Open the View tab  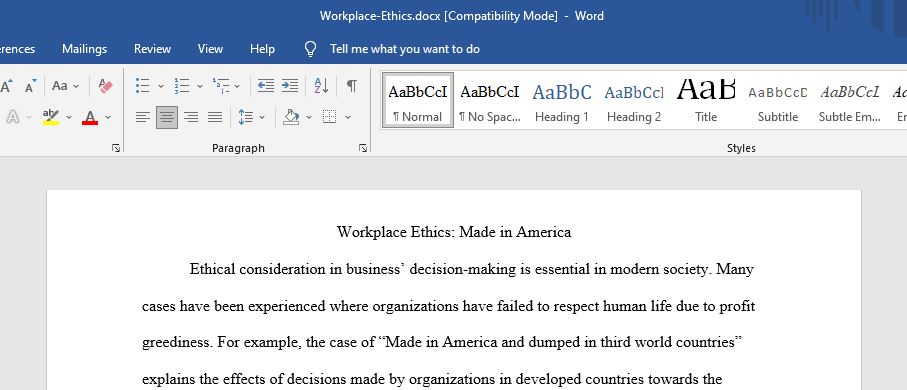[210, 49]
